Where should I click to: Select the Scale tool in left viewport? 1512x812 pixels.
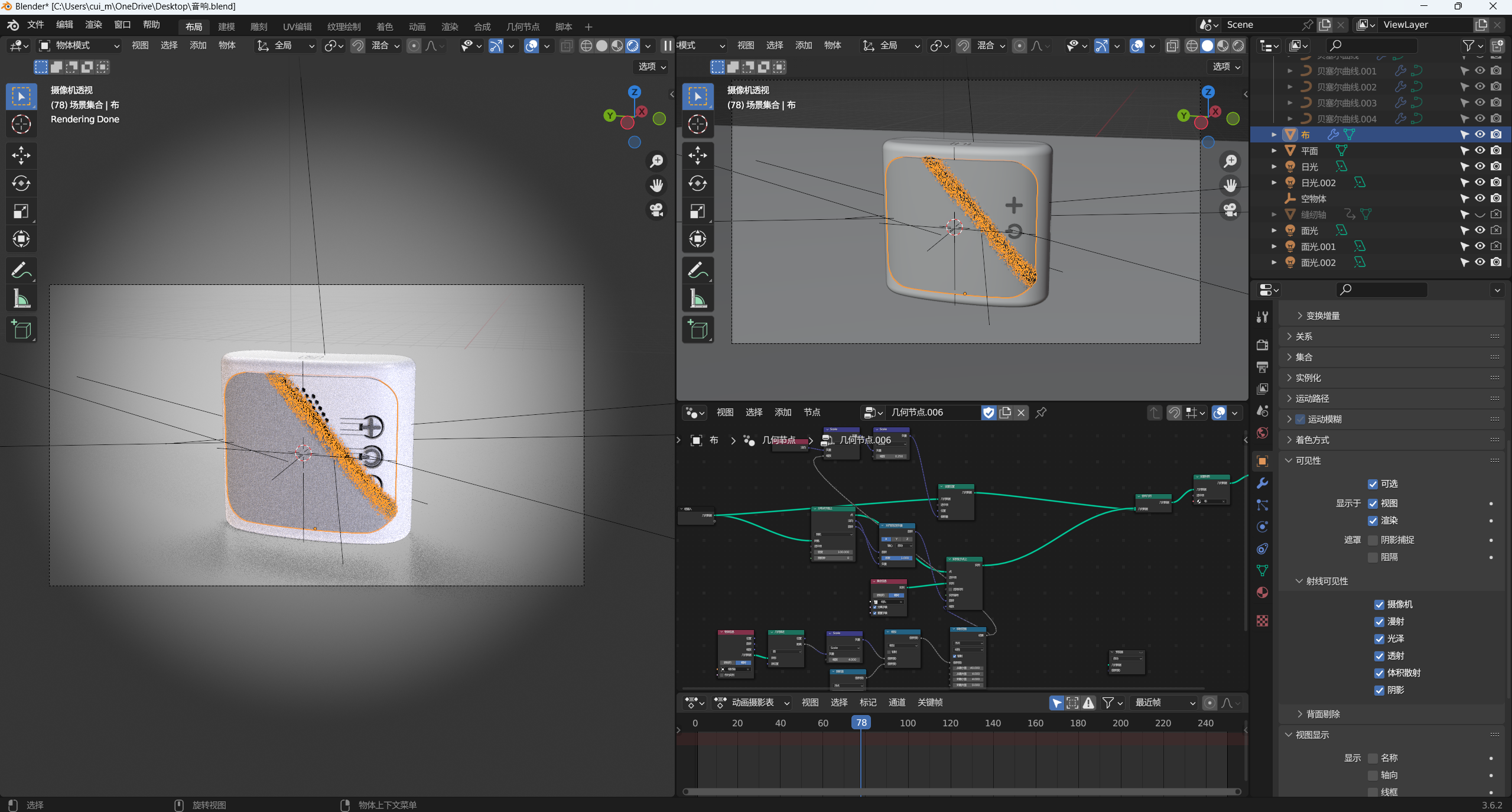tap(21, 211)
